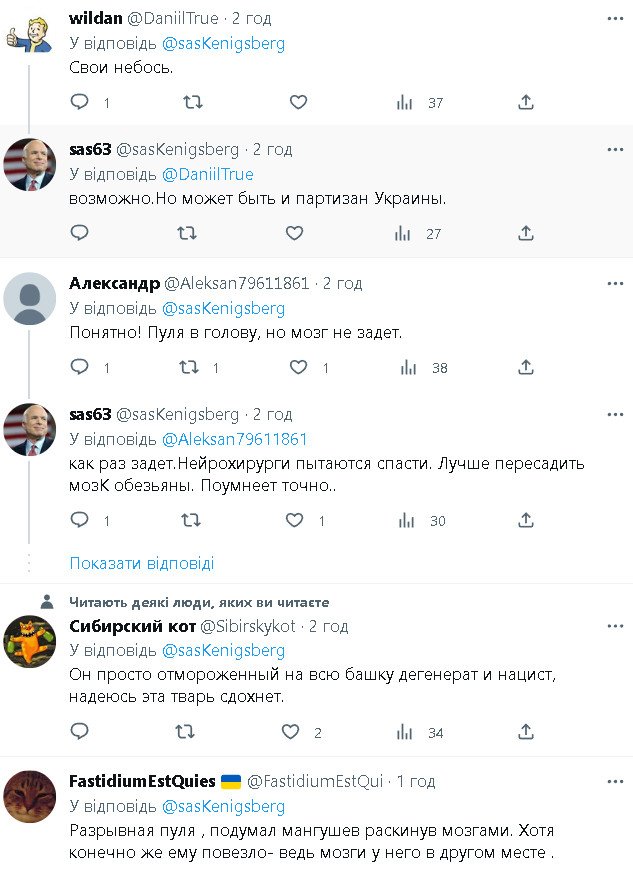Open more options on FastidiumEstQuies tweet
The image size is (633, 877).
point(614,781)
